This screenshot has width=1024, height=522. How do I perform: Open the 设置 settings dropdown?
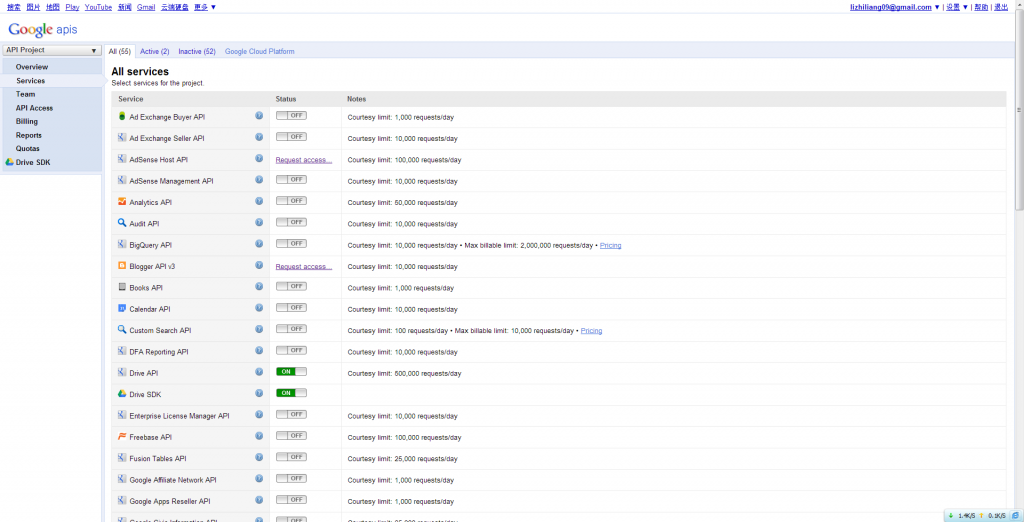point(957,7)
